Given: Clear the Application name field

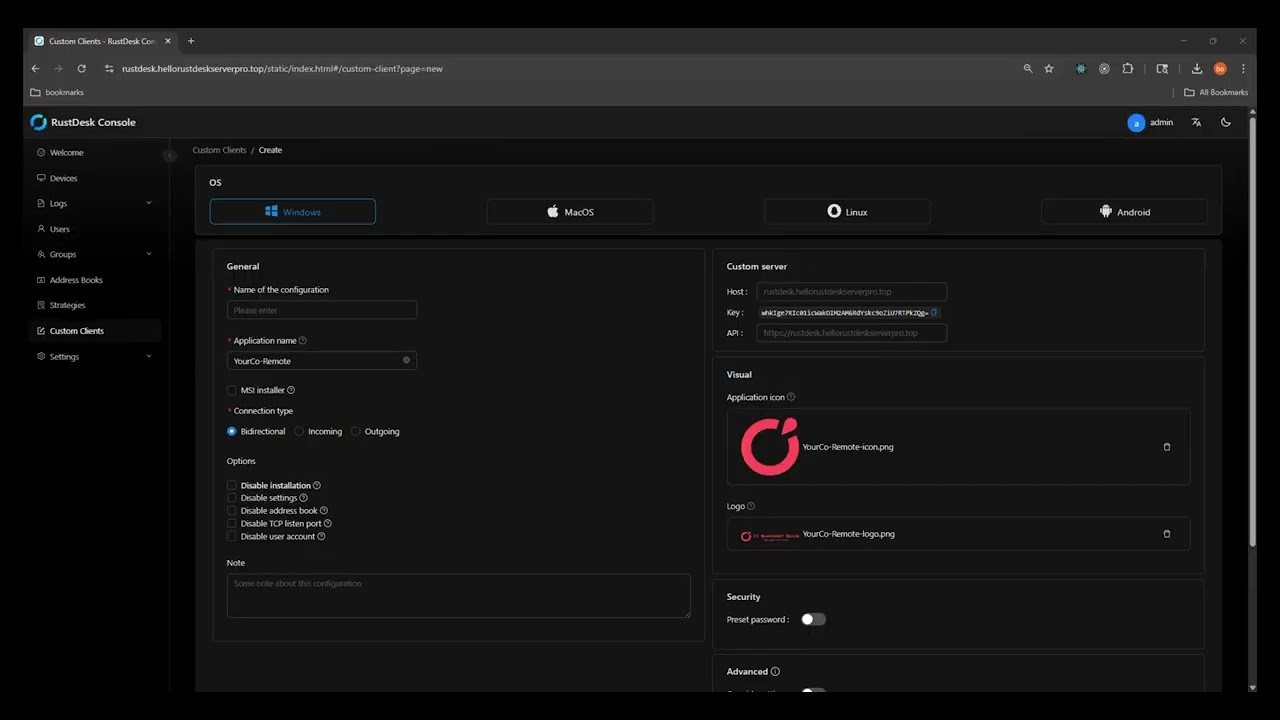Looking at the screenshot, I should point(406,360).
